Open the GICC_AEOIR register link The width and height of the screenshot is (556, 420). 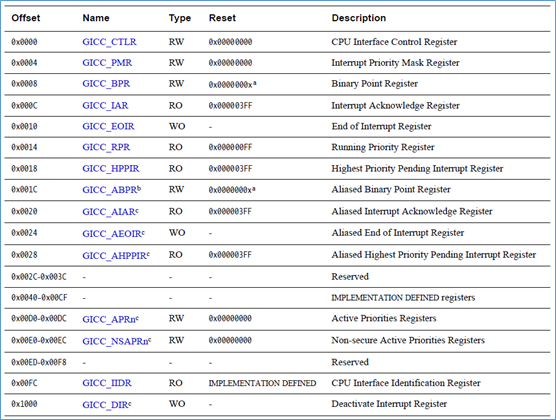(113, 233)
